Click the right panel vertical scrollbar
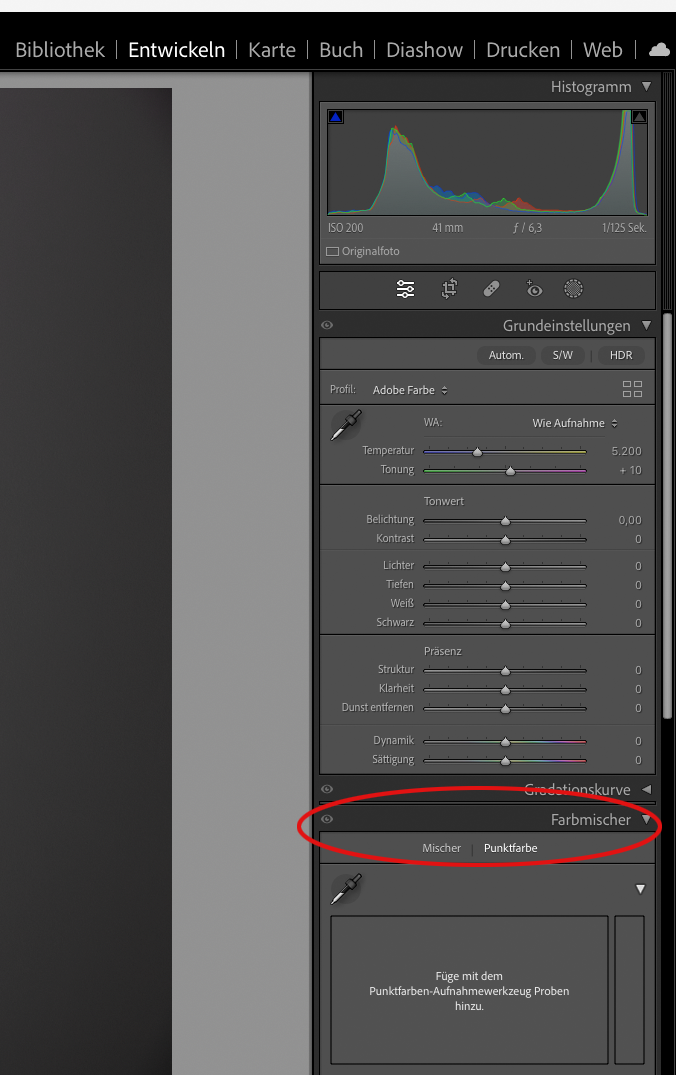 tap(667, 514)
